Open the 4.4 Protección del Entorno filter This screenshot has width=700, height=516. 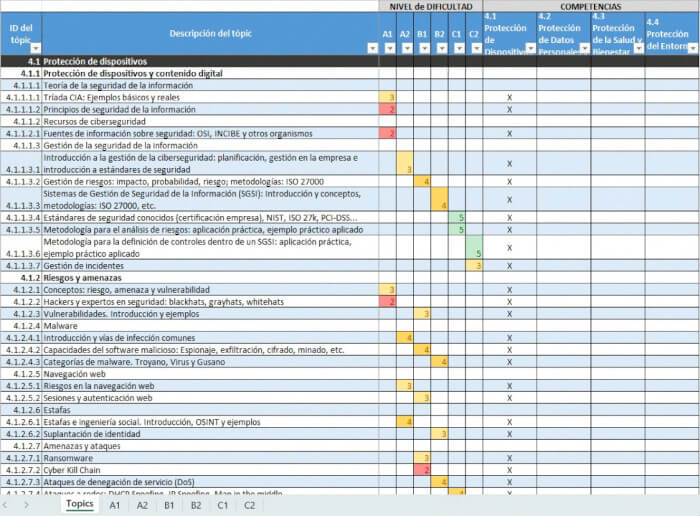[x=693, y=48]
